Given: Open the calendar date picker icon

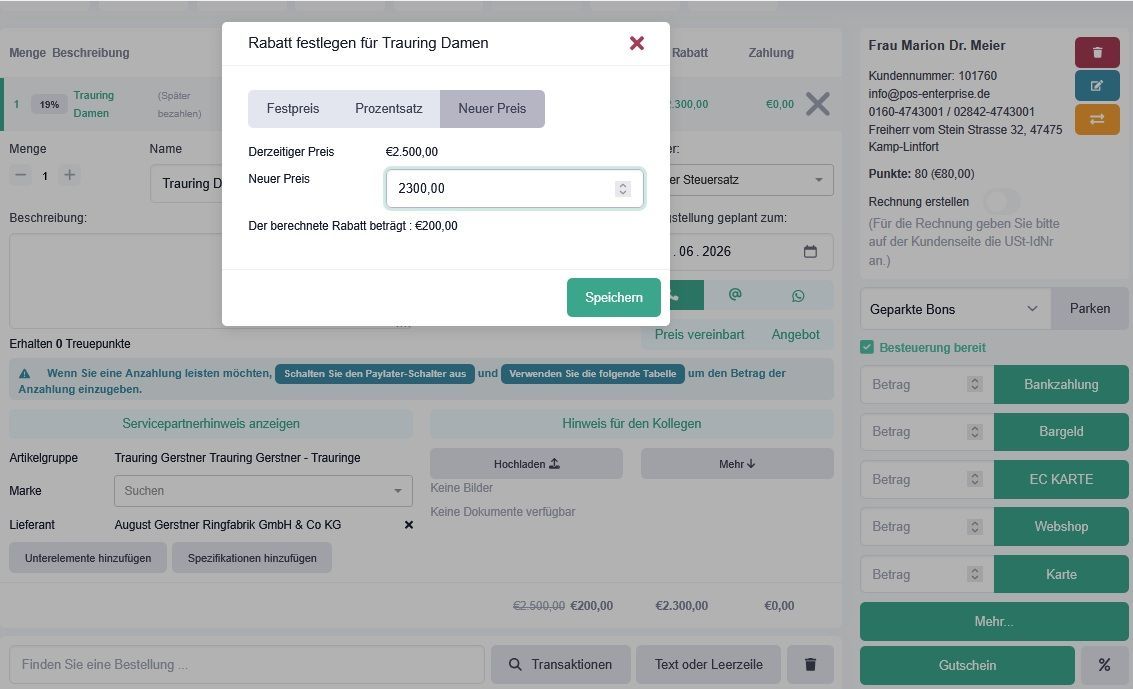Looking at the screenshot, I should point(810,251).
